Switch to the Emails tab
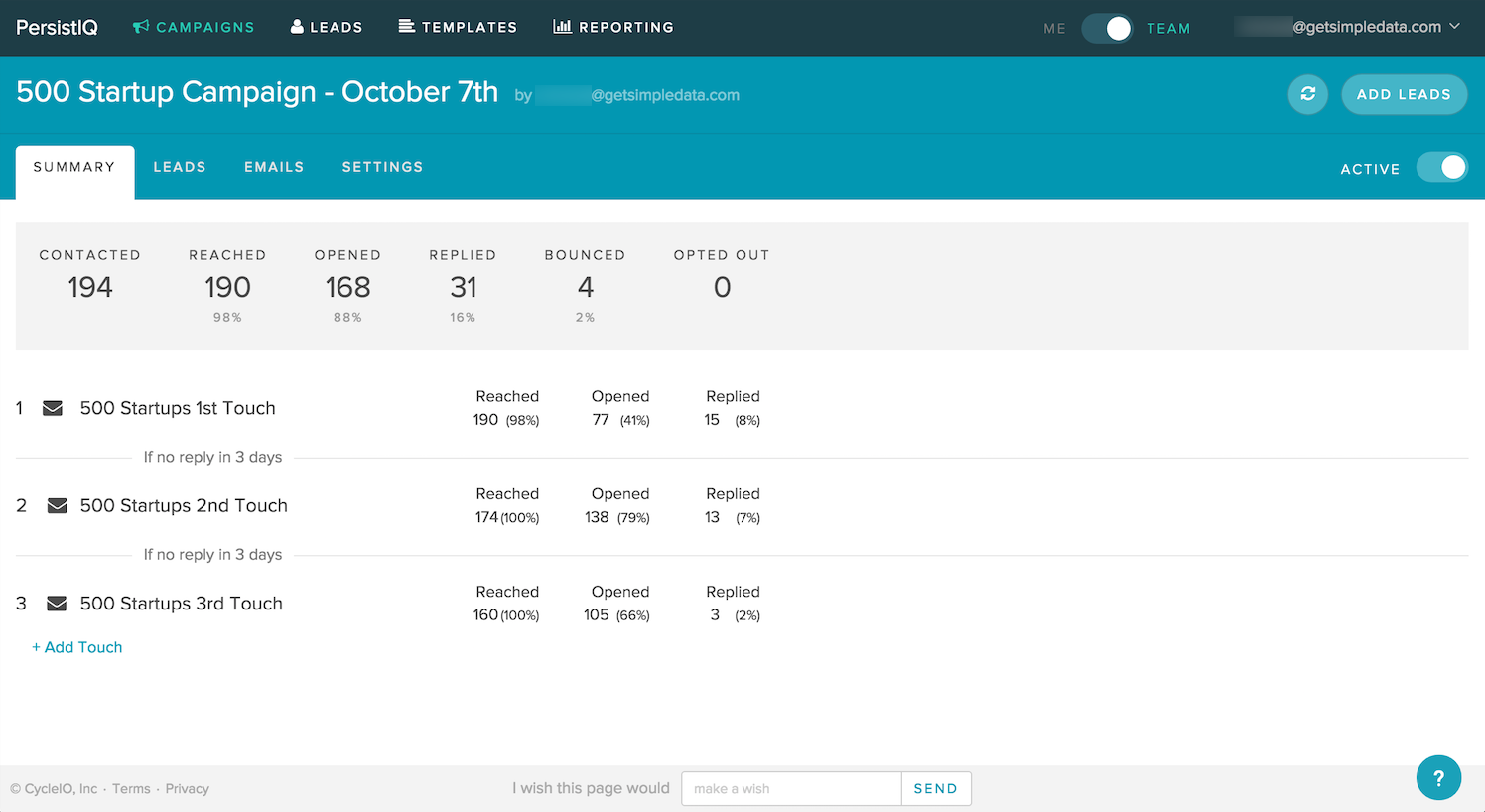The image size is (1485, 812). click(274, 167)
